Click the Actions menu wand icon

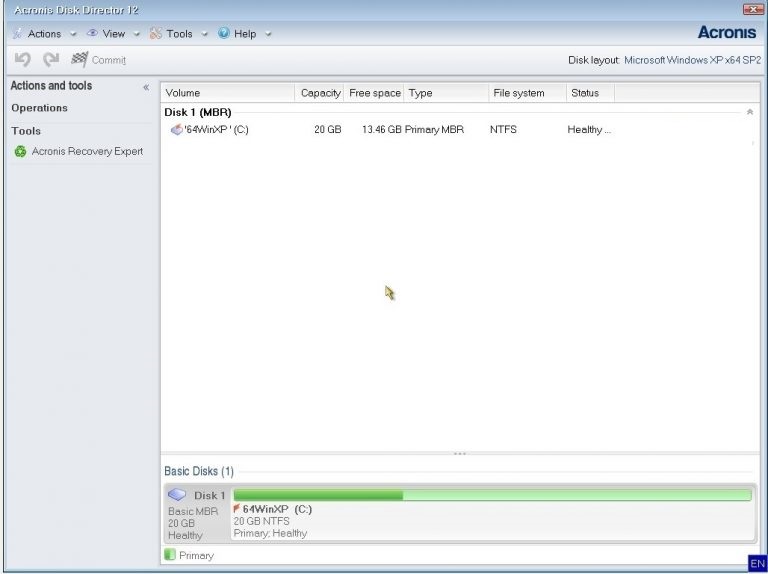coord(18,33)
